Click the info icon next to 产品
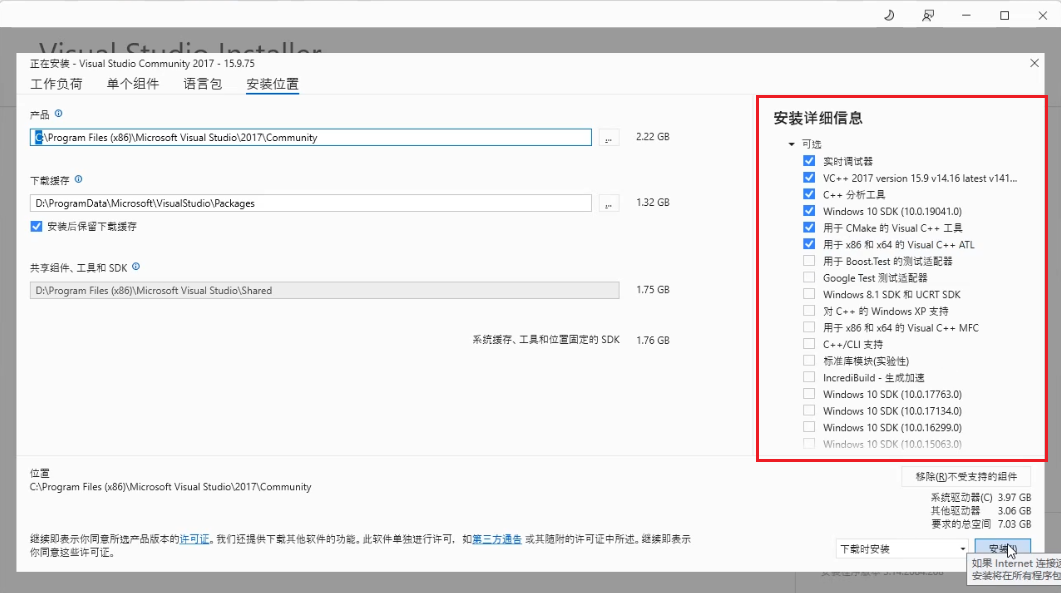Screen dimensions: 1061x593 (59, 114)
